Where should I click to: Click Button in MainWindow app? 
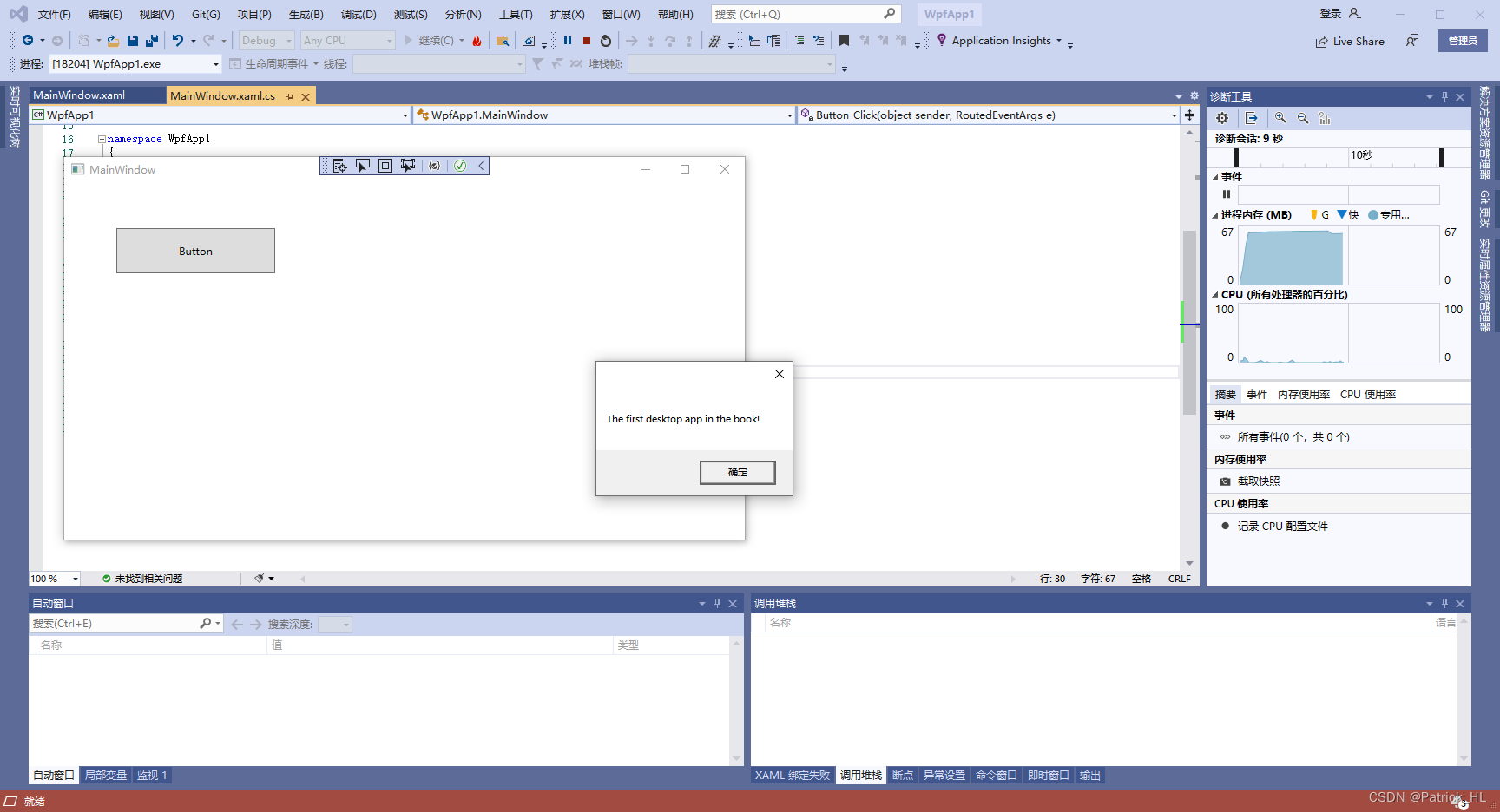point(195,251)
